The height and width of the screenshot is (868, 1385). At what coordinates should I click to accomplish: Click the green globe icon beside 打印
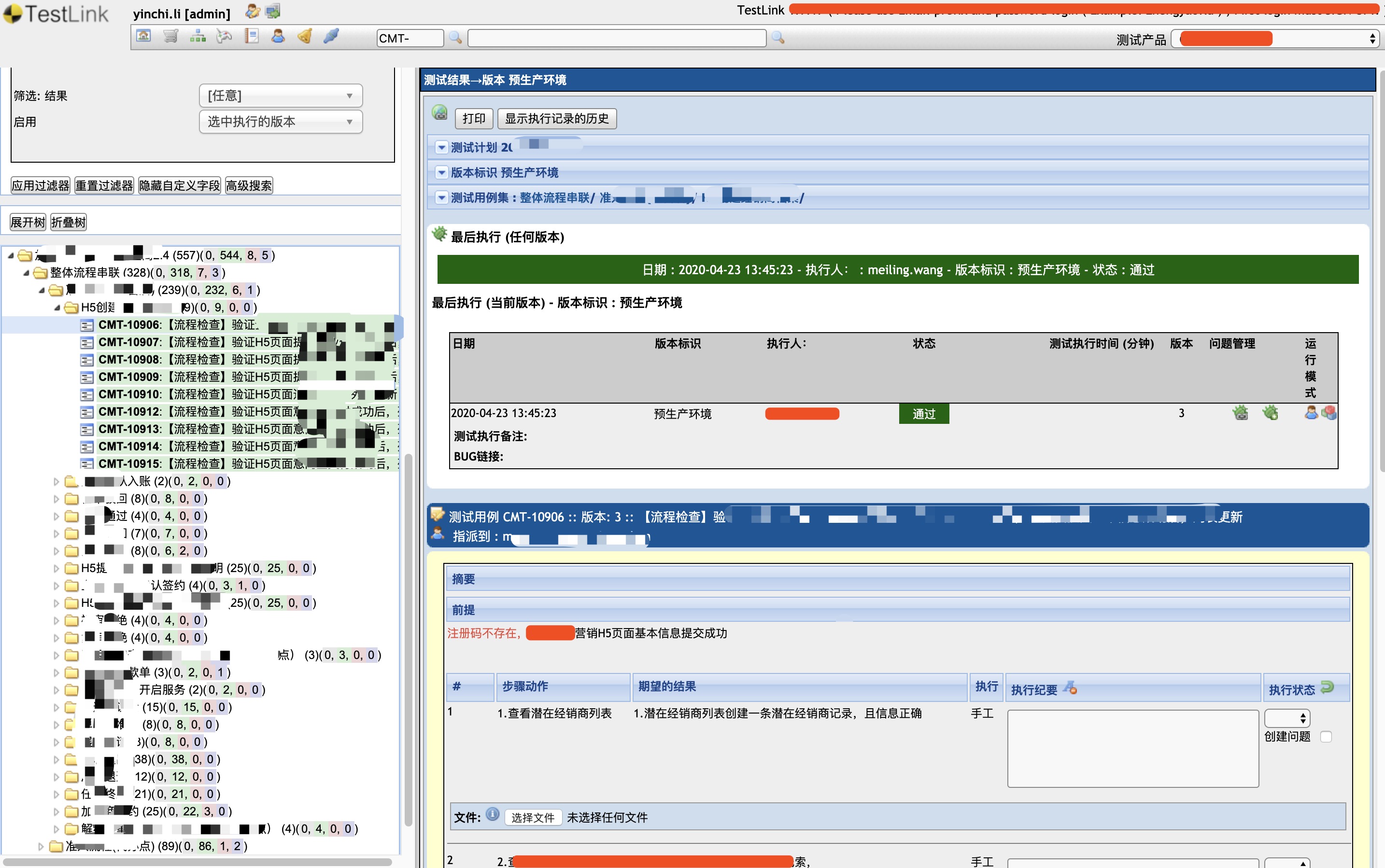pyautogui.click(x=440, y=112)
